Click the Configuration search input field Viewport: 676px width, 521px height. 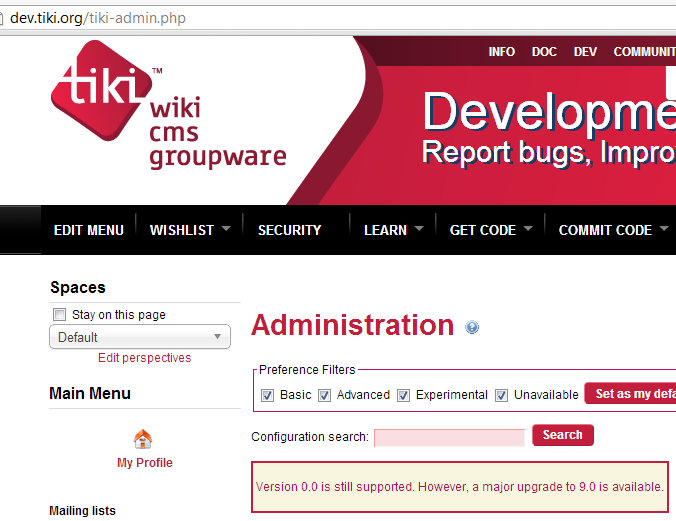(x=449, y=438)
